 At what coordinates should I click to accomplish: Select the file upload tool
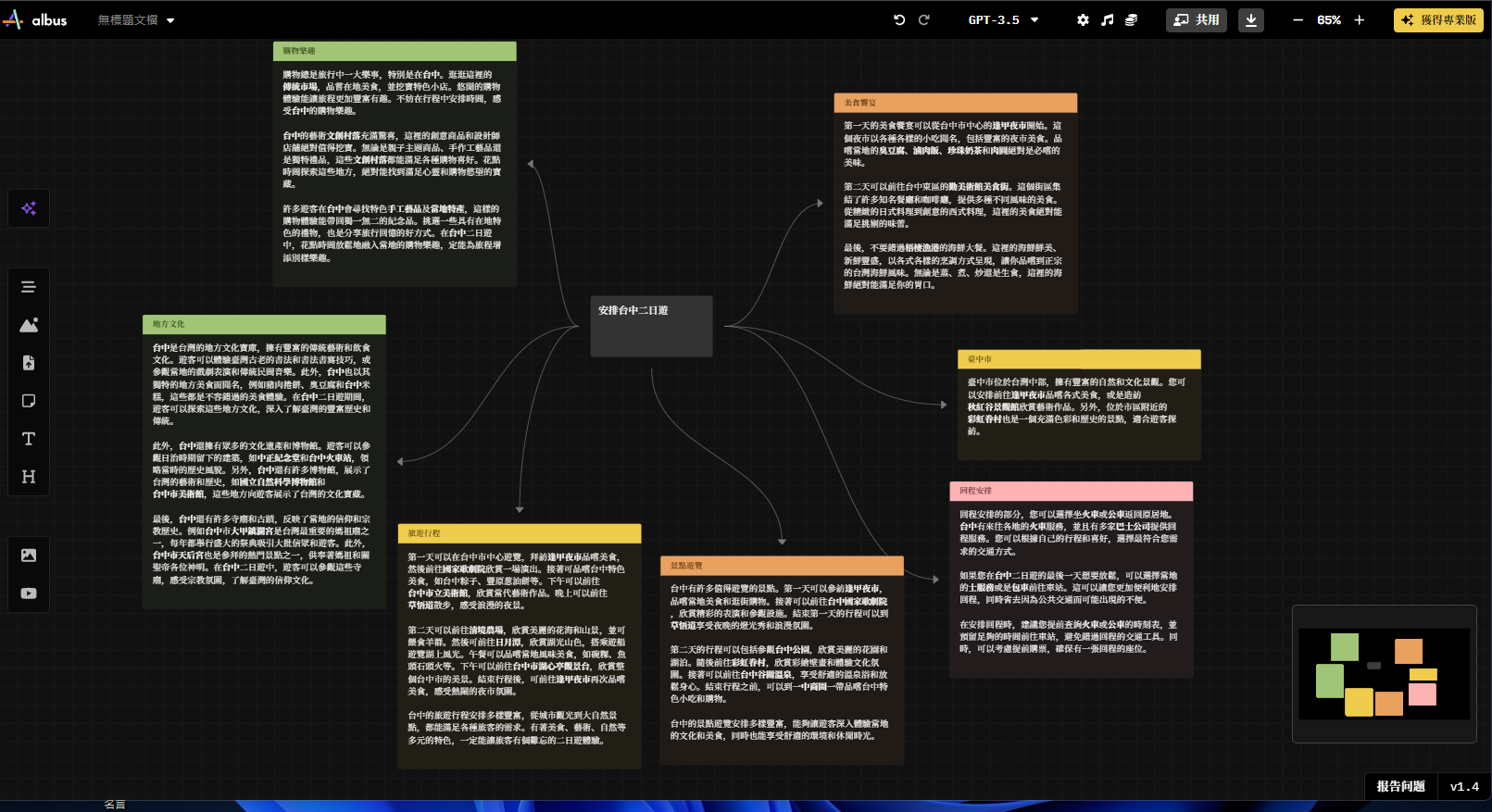tap(29, 363)
